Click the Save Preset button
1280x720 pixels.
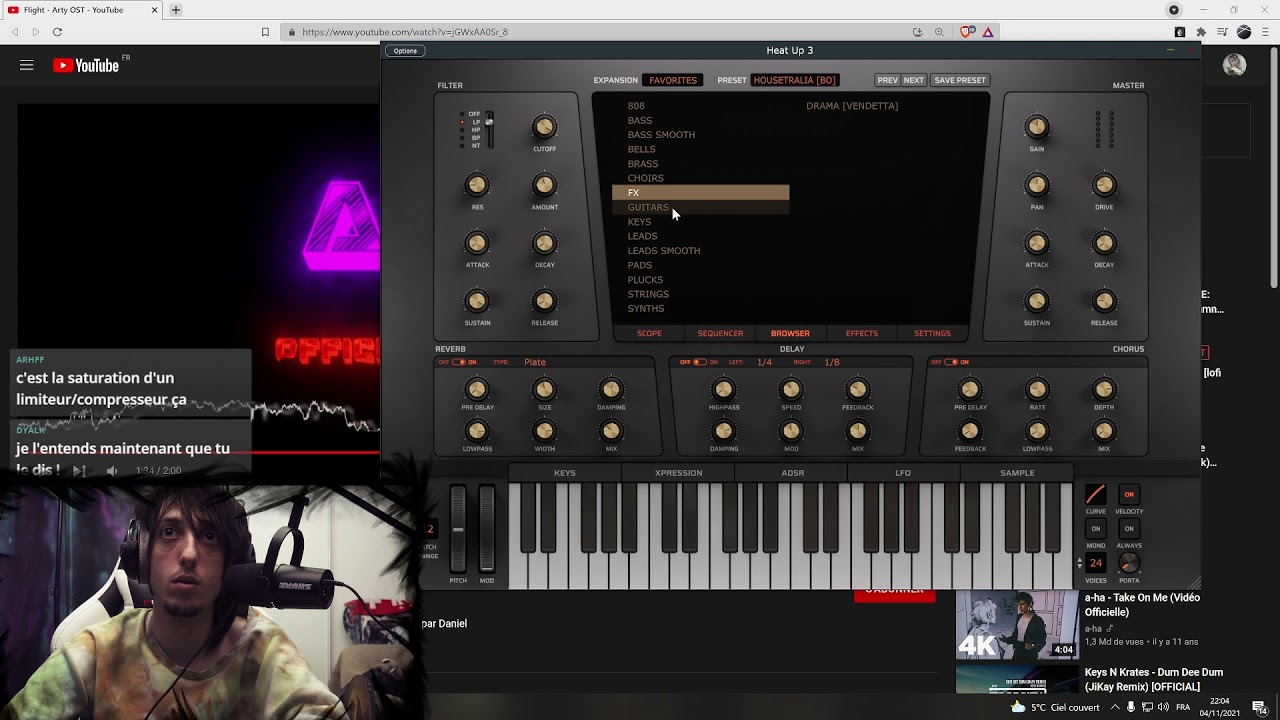(x=960, y=80)
